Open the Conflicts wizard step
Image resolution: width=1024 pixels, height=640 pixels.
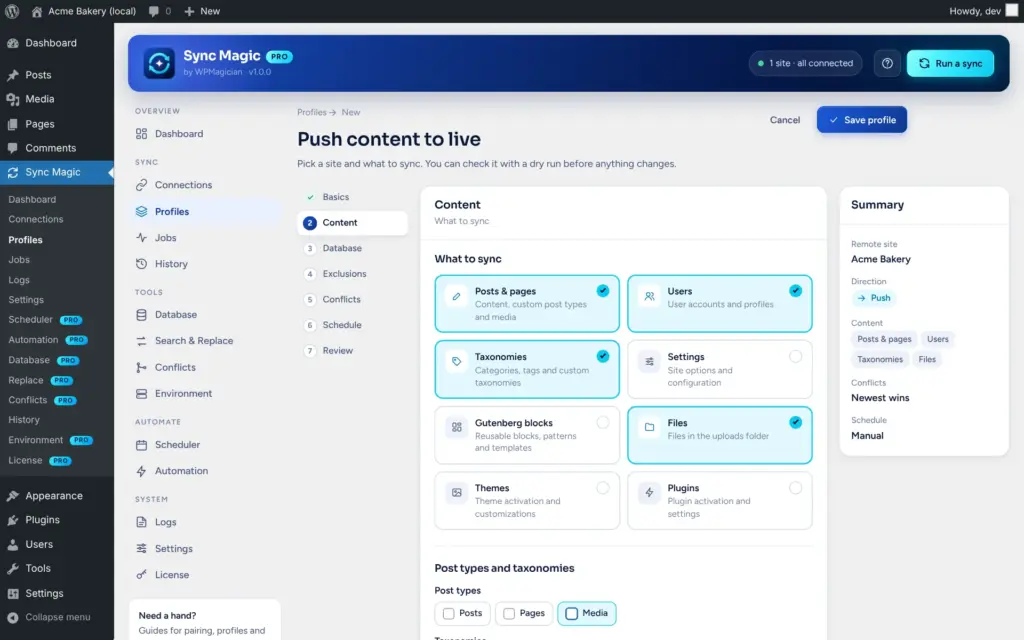(352, 299)
